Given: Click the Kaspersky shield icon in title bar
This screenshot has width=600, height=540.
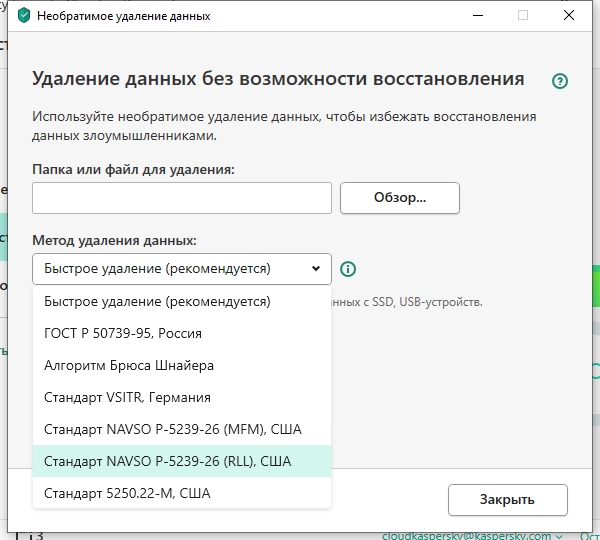Looking at the screenshot, I should click(24, 16).
